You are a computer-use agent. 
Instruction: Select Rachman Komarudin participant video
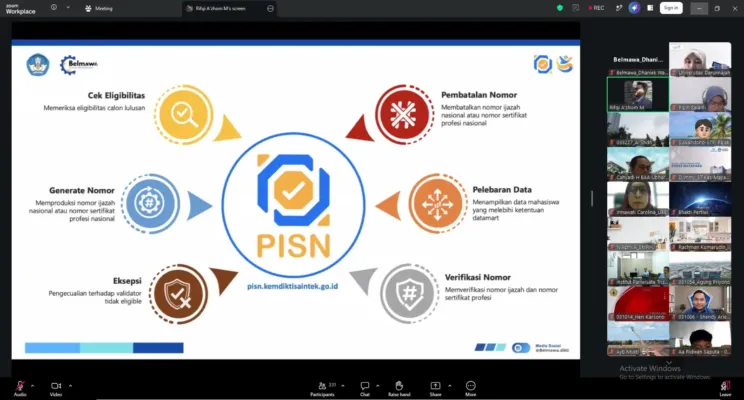click(x=700, y=234)
